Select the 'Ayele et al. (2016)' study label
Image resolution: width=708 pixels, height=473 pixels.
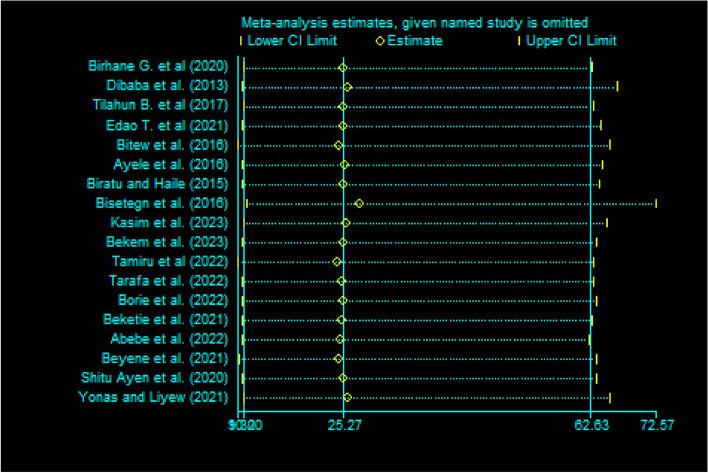171,164
